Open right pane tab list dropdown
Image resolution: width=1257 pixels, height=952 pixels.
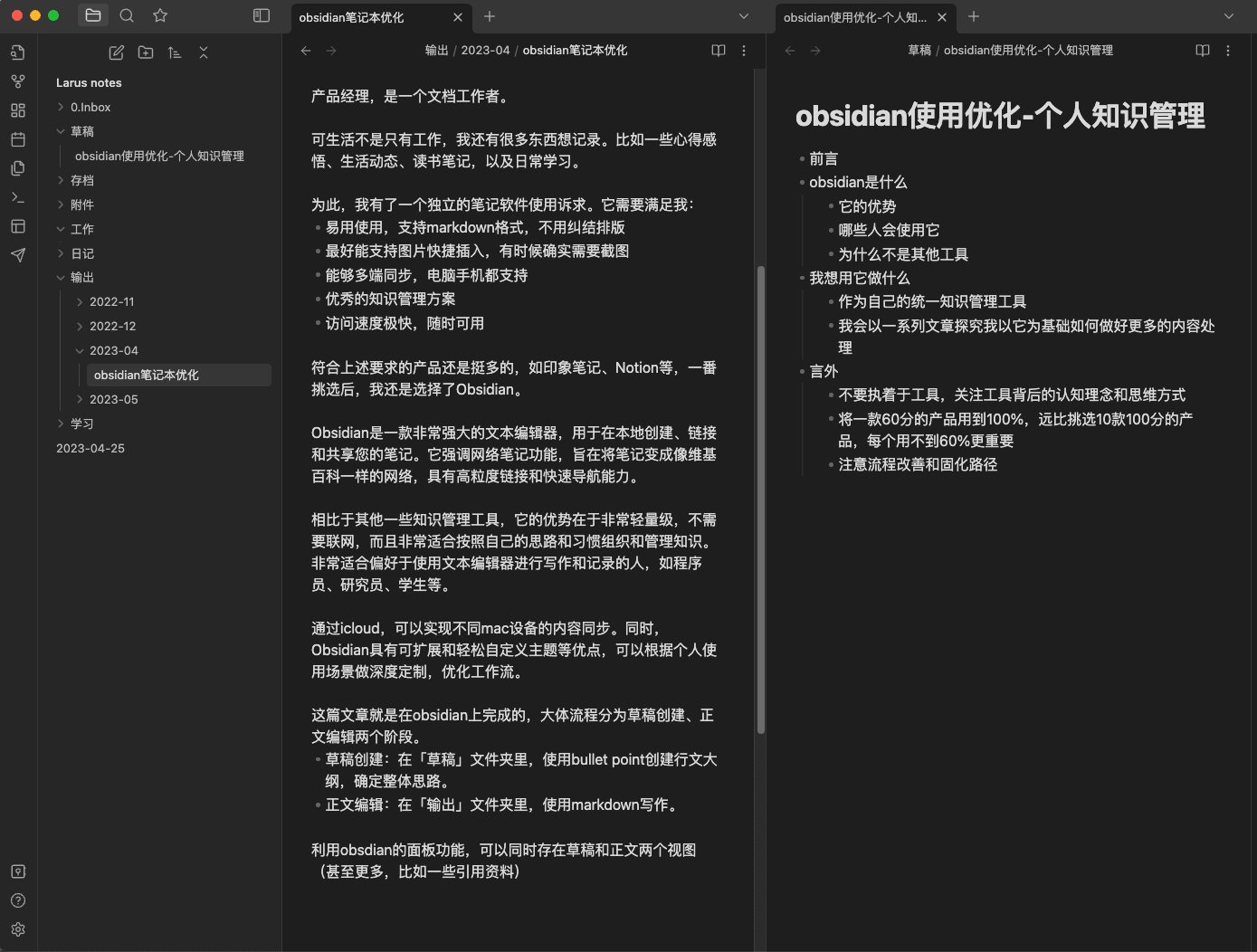point(1229,16)
